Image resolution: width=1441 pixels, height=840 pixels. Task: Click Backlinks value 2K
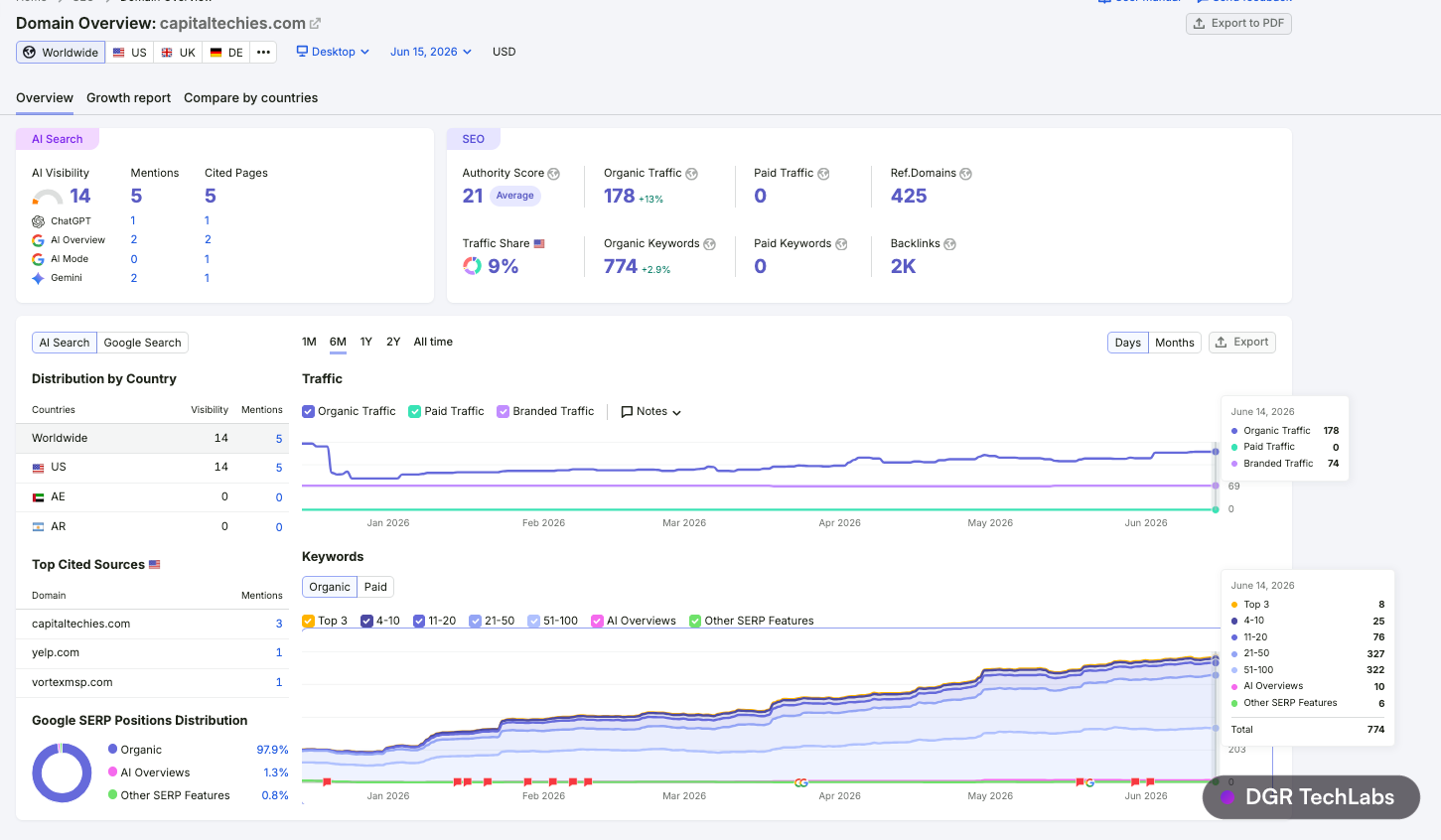point(904,266)
